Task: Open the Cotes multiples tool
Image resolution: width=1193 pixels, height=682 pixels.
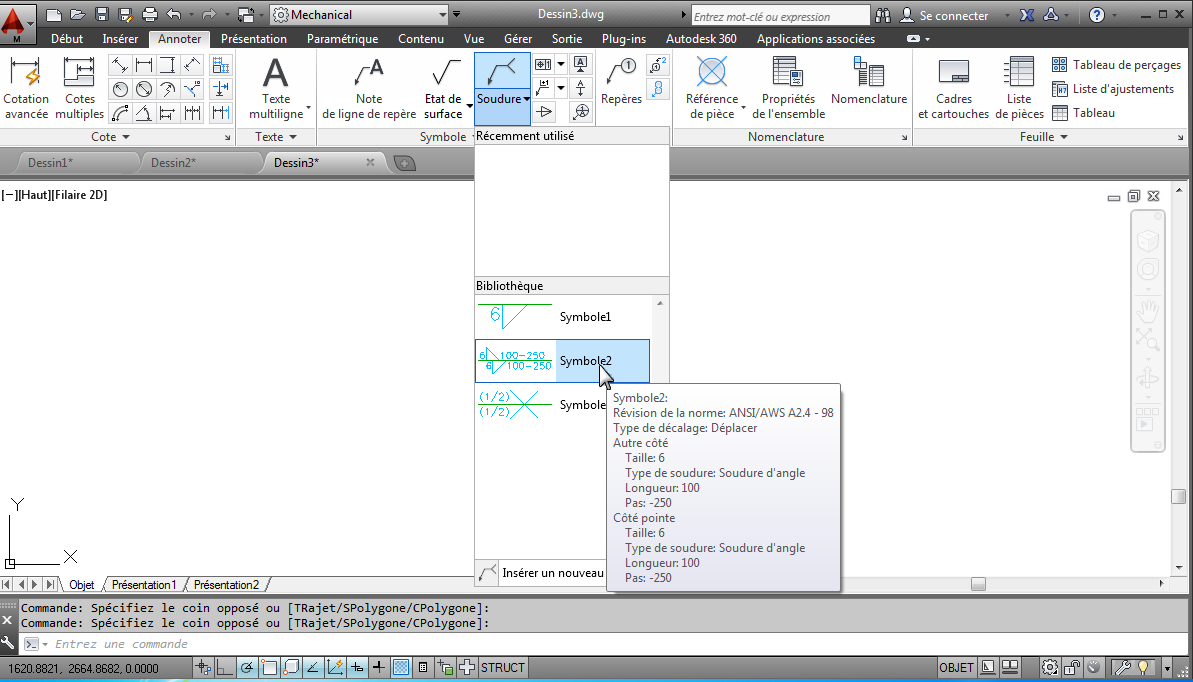Action: (x=79, y=88)
